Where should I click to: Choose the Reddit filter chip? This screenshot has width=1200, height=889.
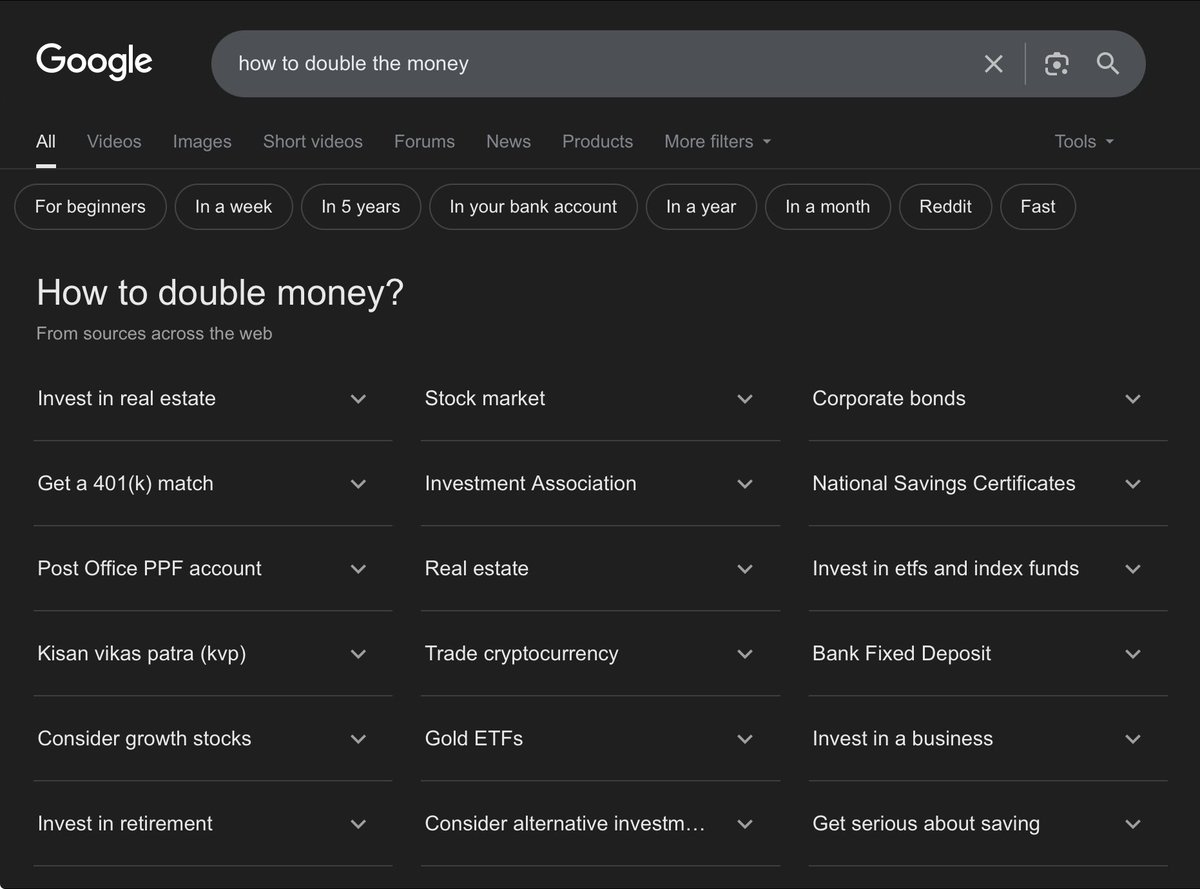pyautogui.click(x=946, y=207)
